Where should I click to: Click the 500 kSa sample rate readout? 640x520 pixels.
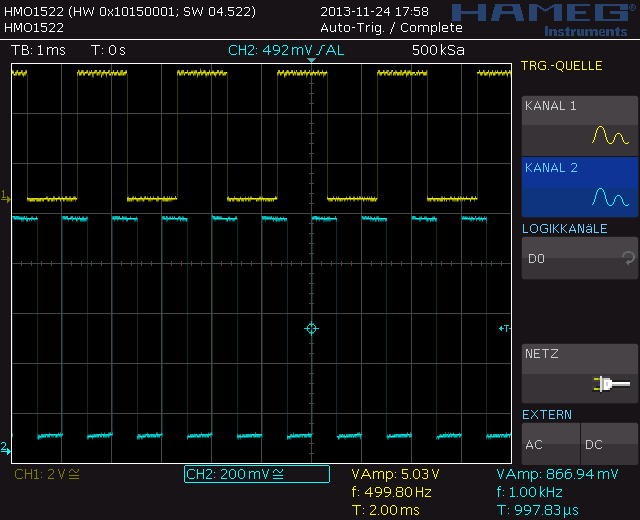point(438,50)
